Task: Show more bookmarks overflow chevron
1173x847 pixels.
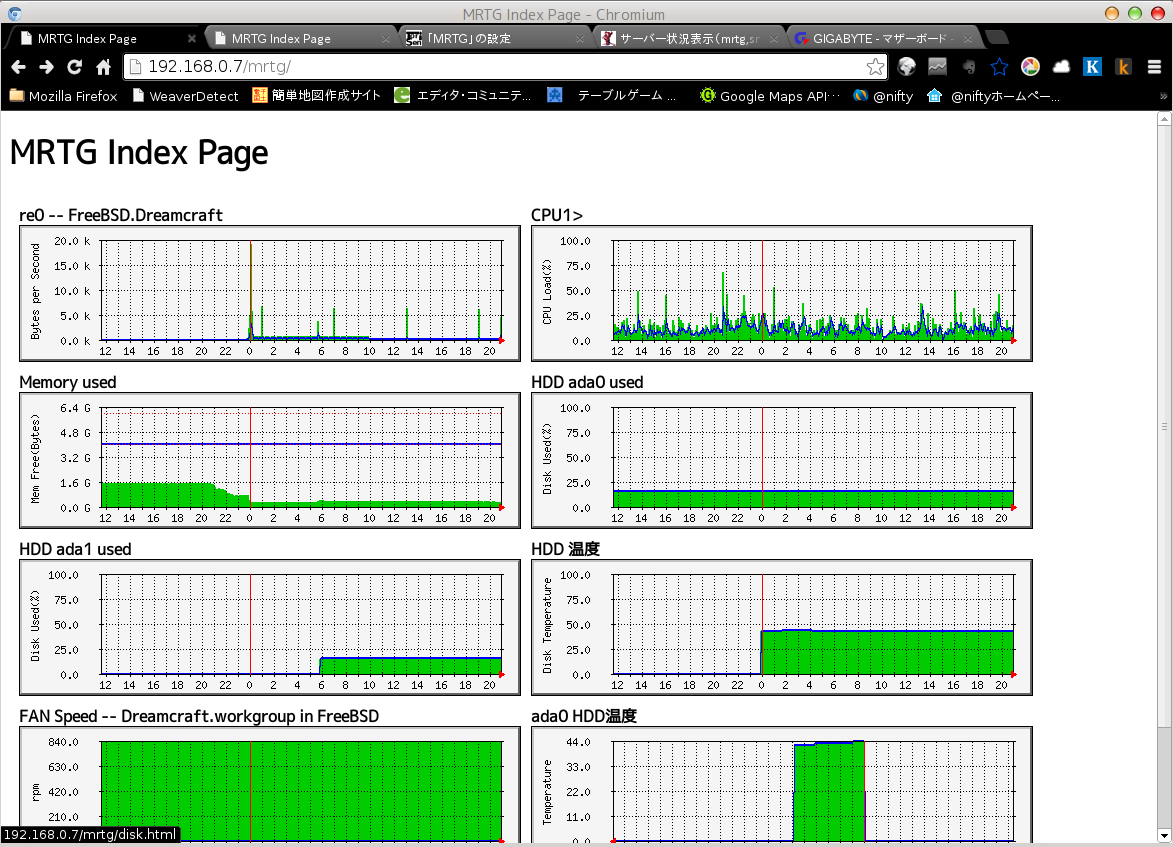Action: pyautogui.click(x=1163, y=96)
